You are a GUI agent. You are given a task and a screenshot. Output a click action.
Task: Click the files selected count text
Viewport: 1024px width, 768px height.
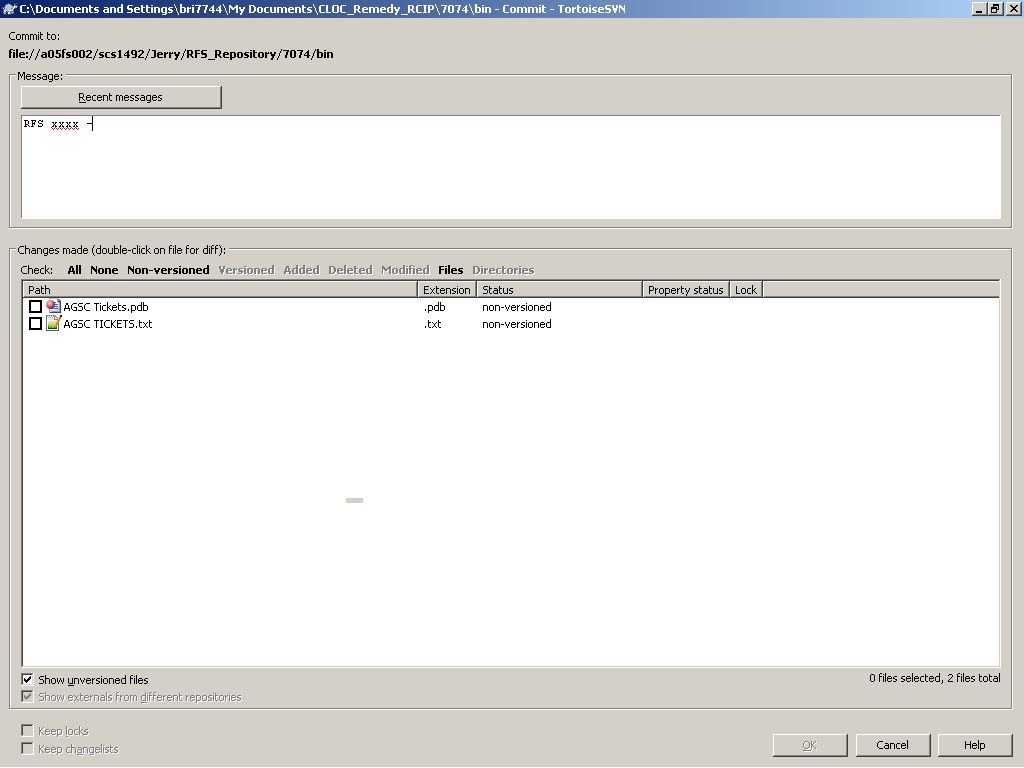tap(935, 678)
